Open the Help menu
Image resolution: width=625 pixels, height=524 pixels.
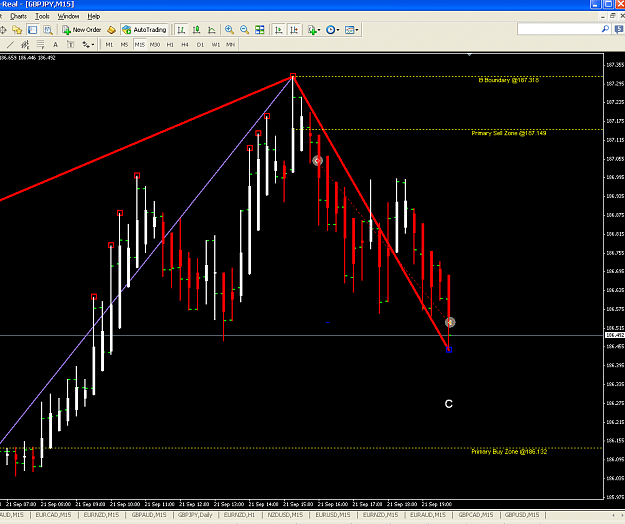point(94,16)
